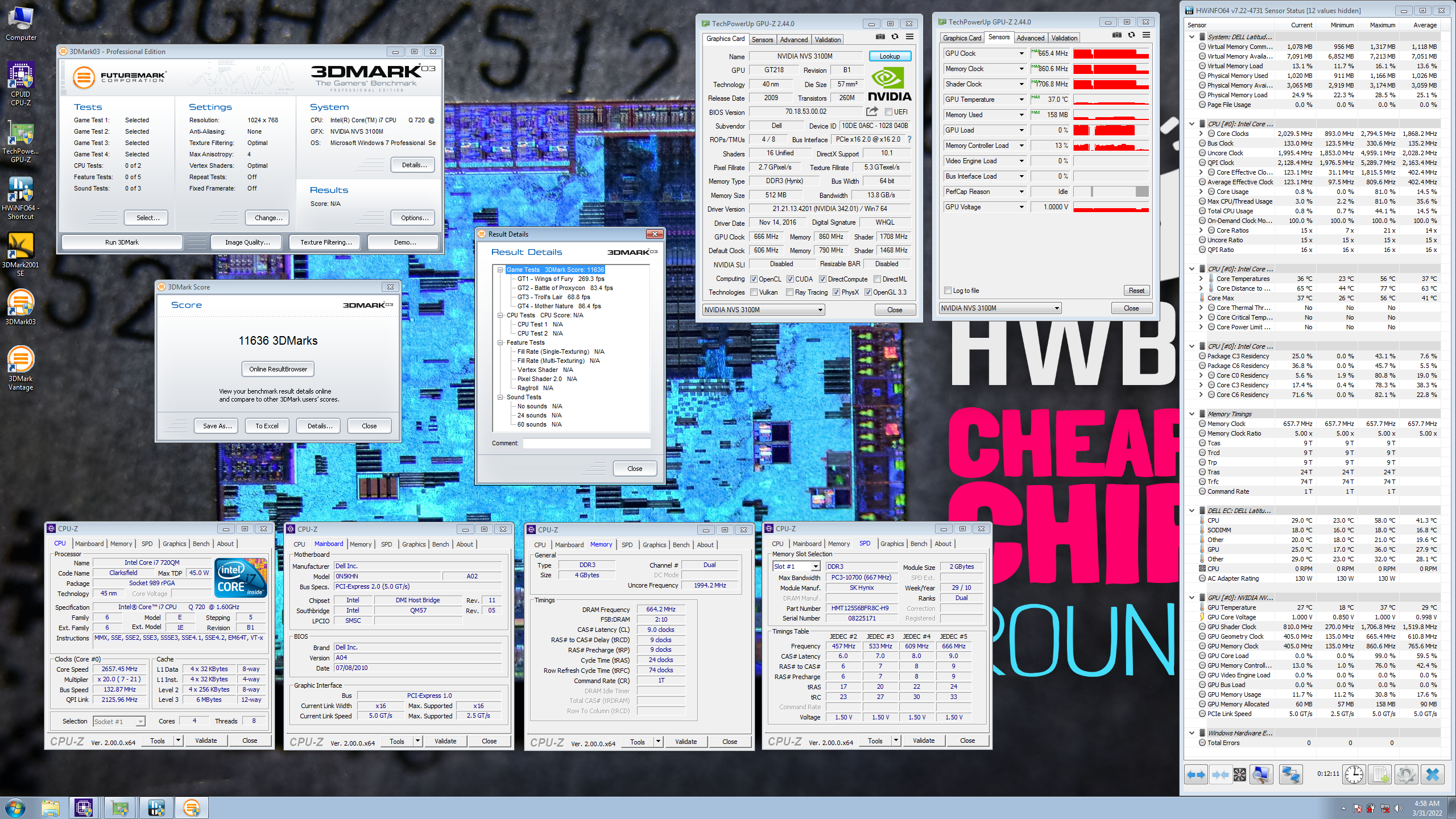Click refresh icon in GPU-Z Sensors window
This screenshot has width=1456, height=819.
point(1131,35)
